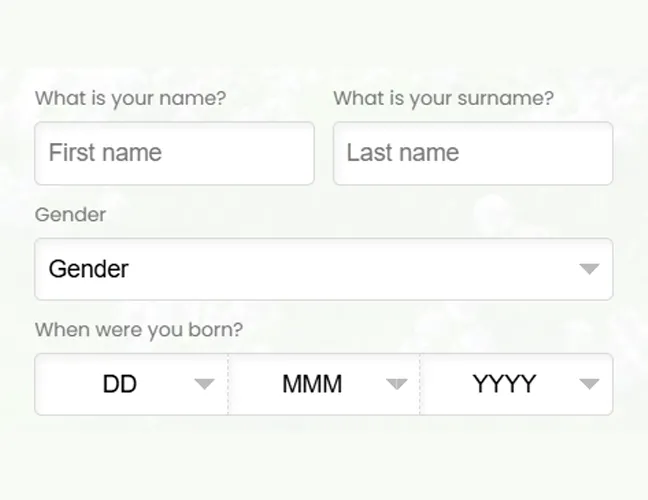This screenshot has height=500, width=648.
Task: Click the "First name" placeholder text
Action: tap(105, 153)
